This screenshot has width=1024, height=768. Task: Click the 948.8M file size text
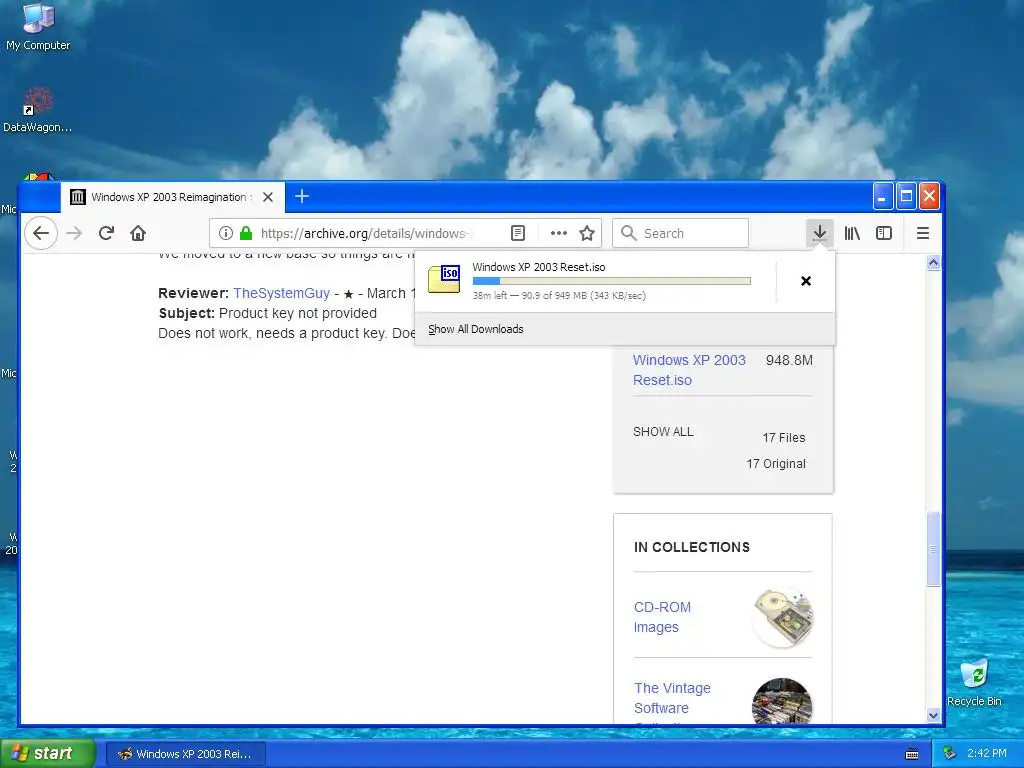coord(789,360)
